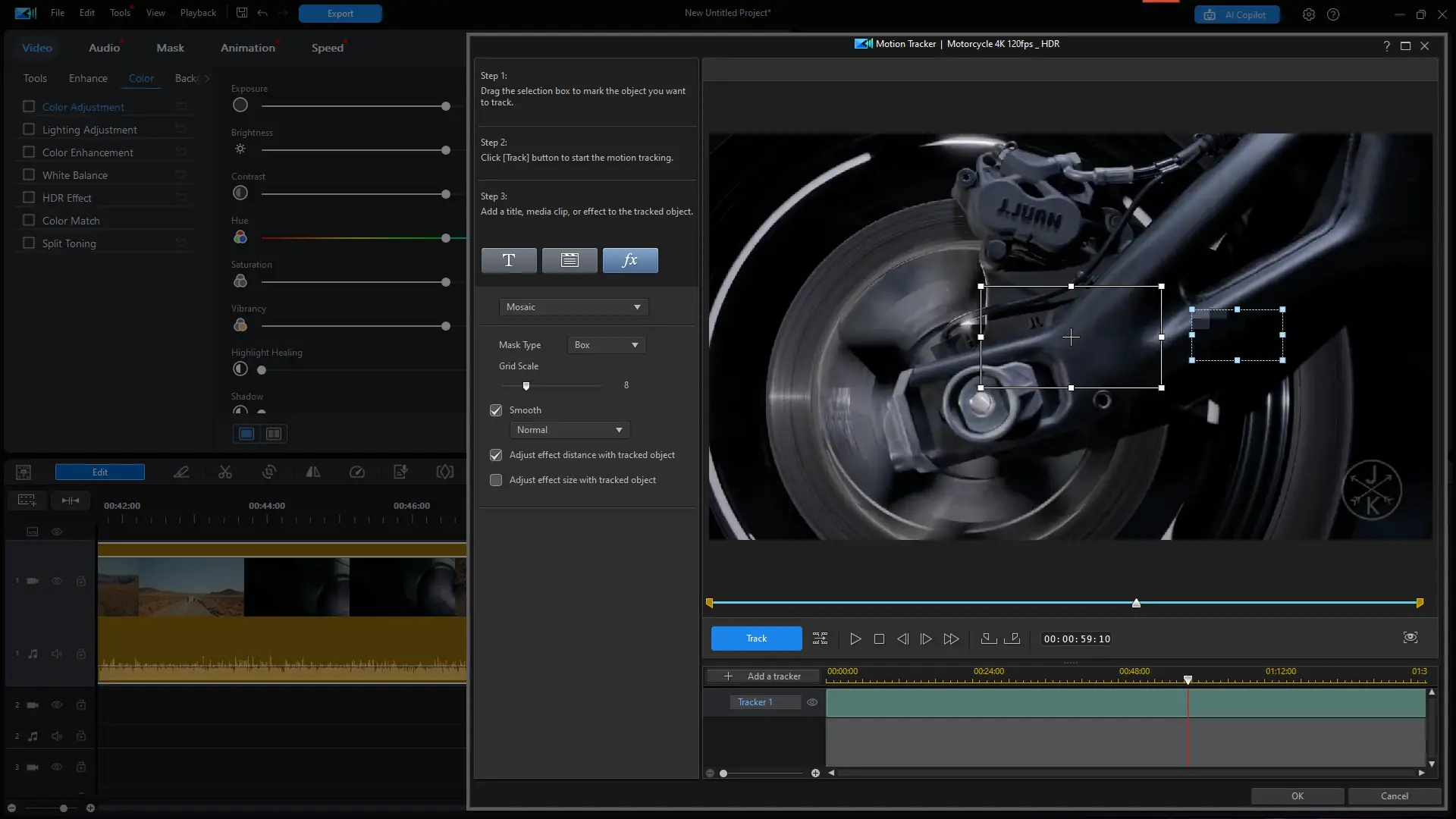Click the Fast forward icon

[951, 639]
